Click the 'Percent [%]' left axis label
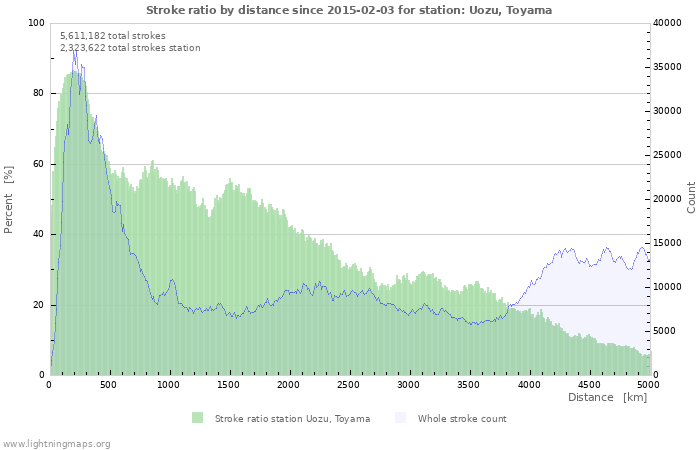 click(x=9, y=200)
